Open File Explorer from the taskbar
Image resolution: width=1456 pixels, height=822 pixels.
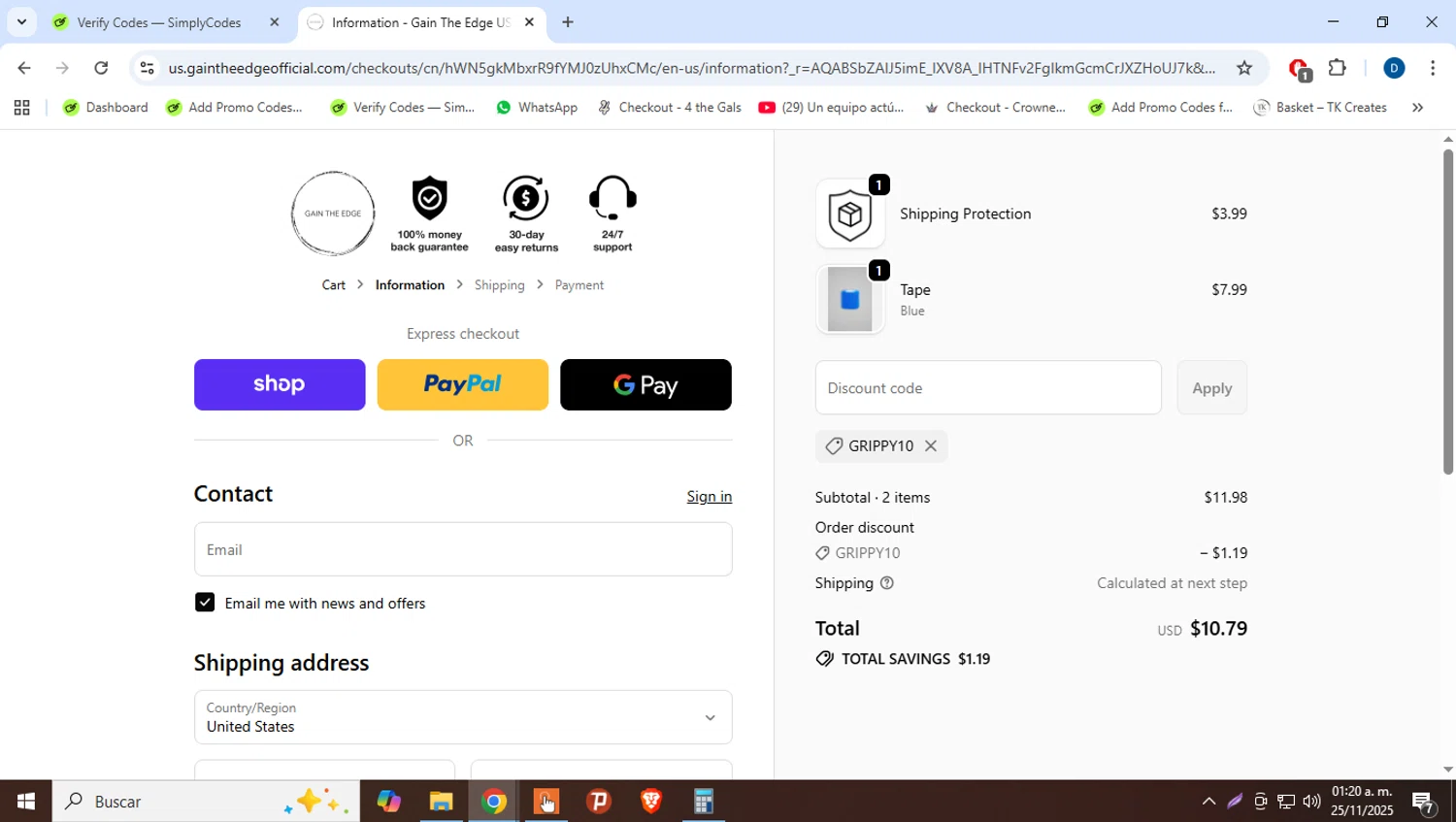coord(442,802)
